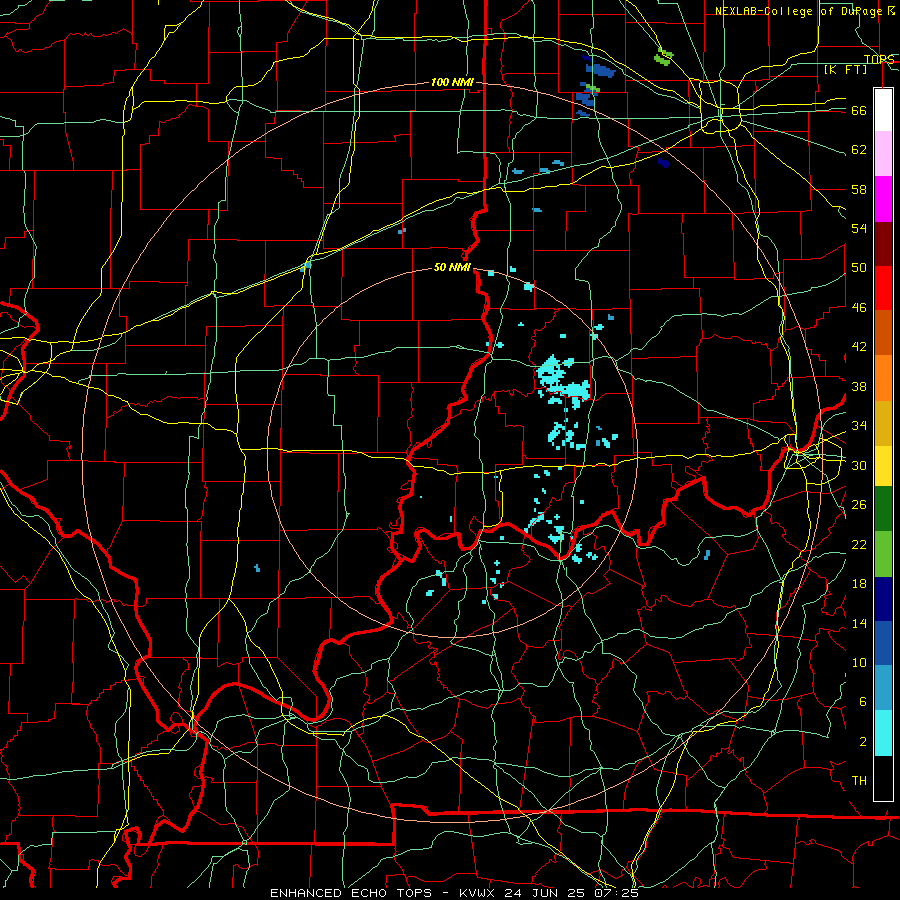
Task: Click the '18' legend value
Action: (x=859, y=584)
